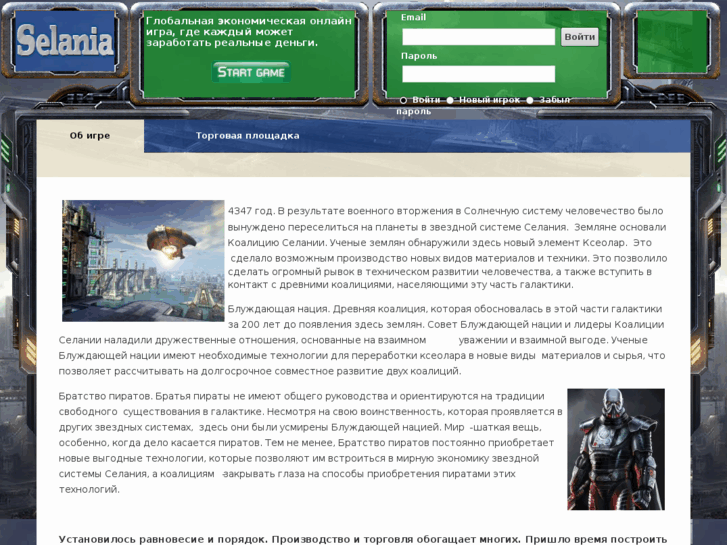Select the Войти radio option
727x545 pixels.
(x=403, y=100)
